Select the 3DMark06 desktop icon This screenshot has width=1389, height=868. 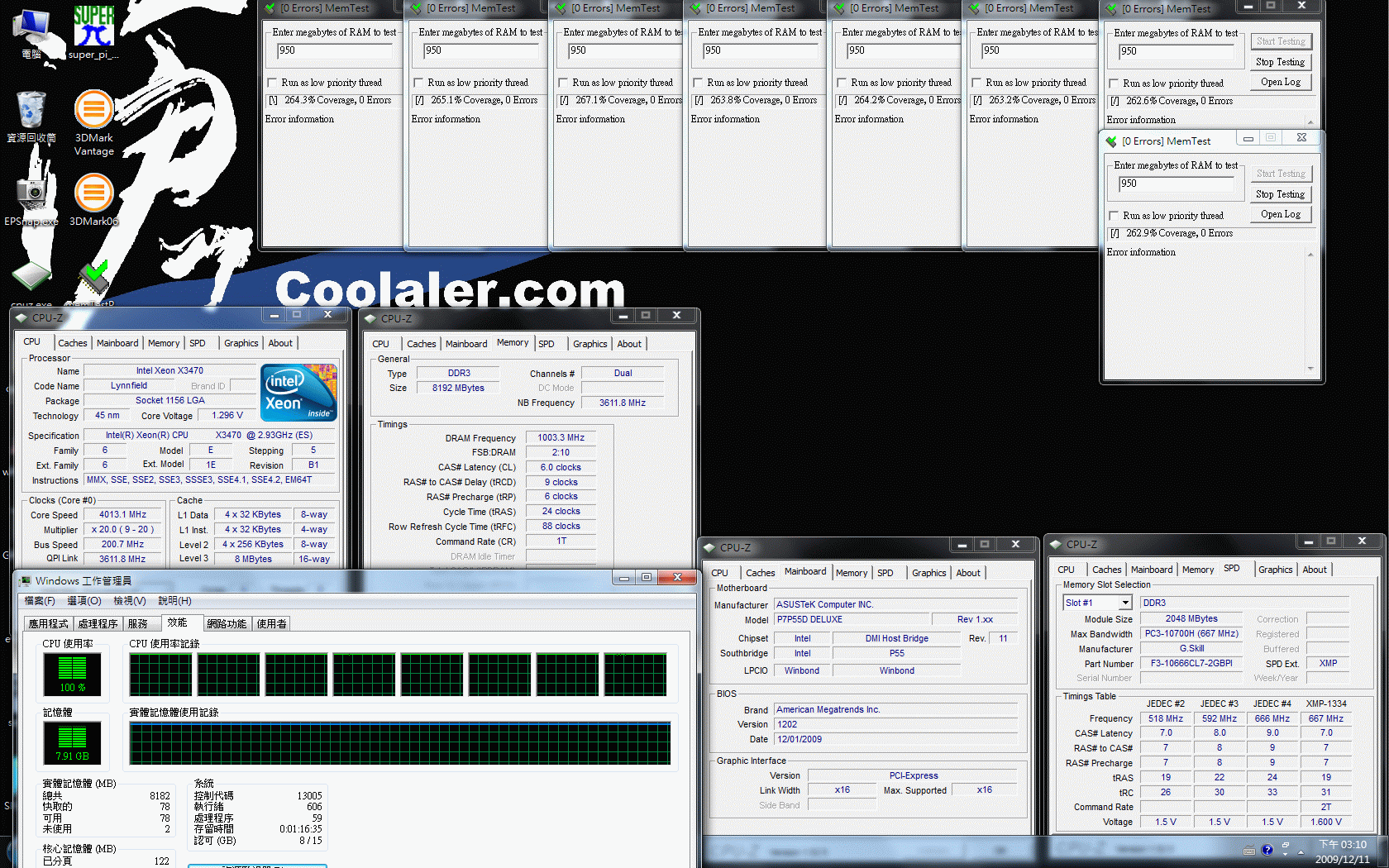(93, 199)
